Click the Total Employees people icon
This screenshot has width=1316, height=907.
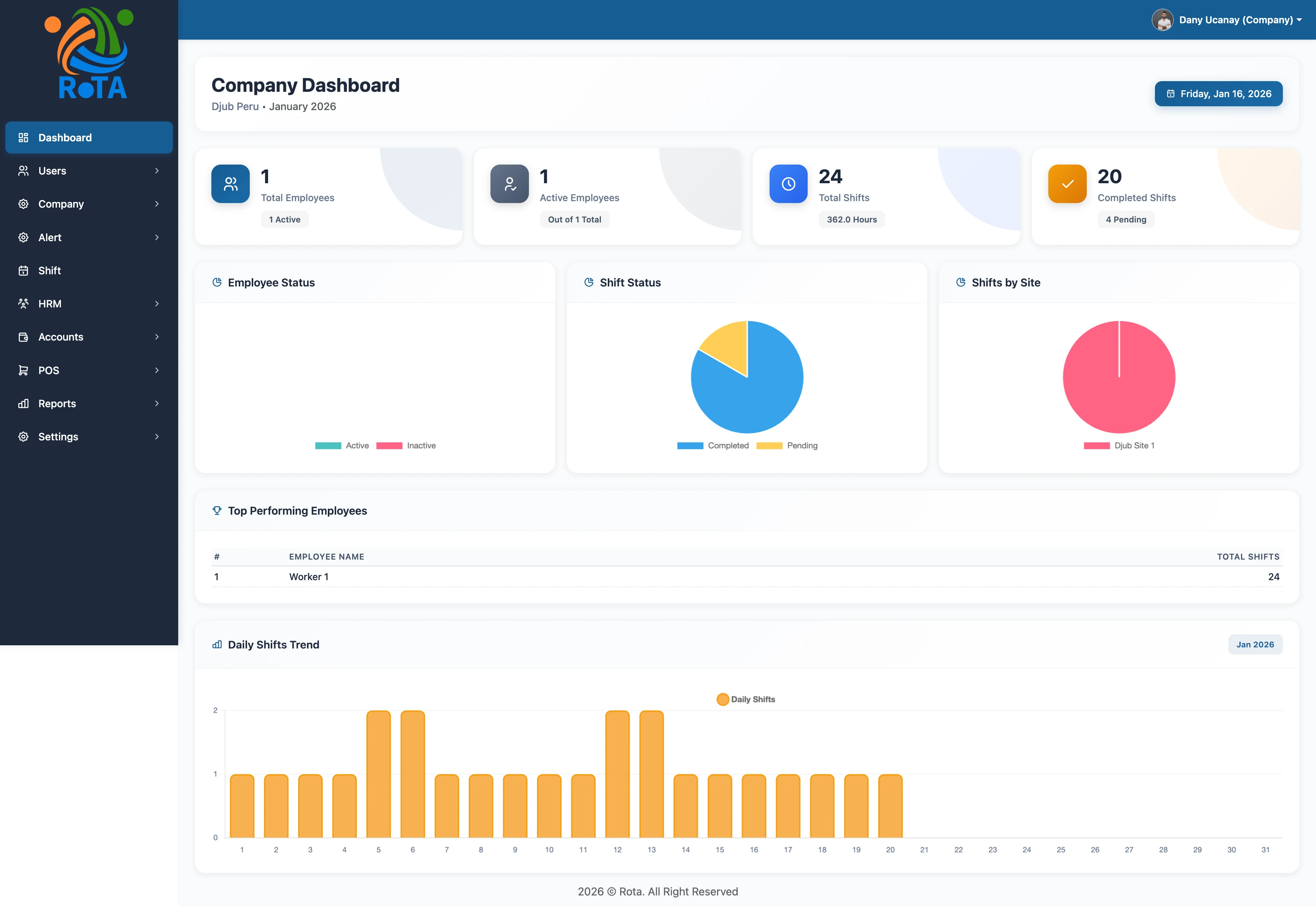tap(230, 184)
